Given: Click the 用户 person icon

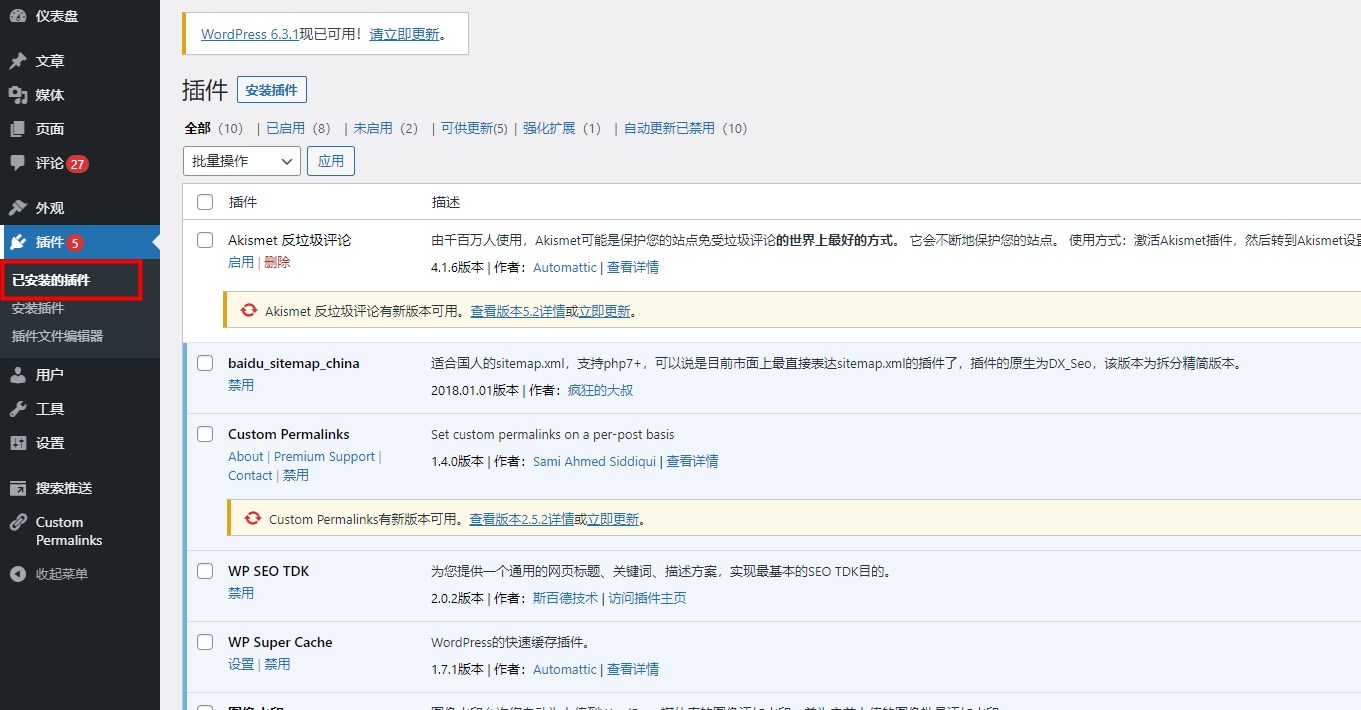Looking at the screenshot, I should [18, 375].
